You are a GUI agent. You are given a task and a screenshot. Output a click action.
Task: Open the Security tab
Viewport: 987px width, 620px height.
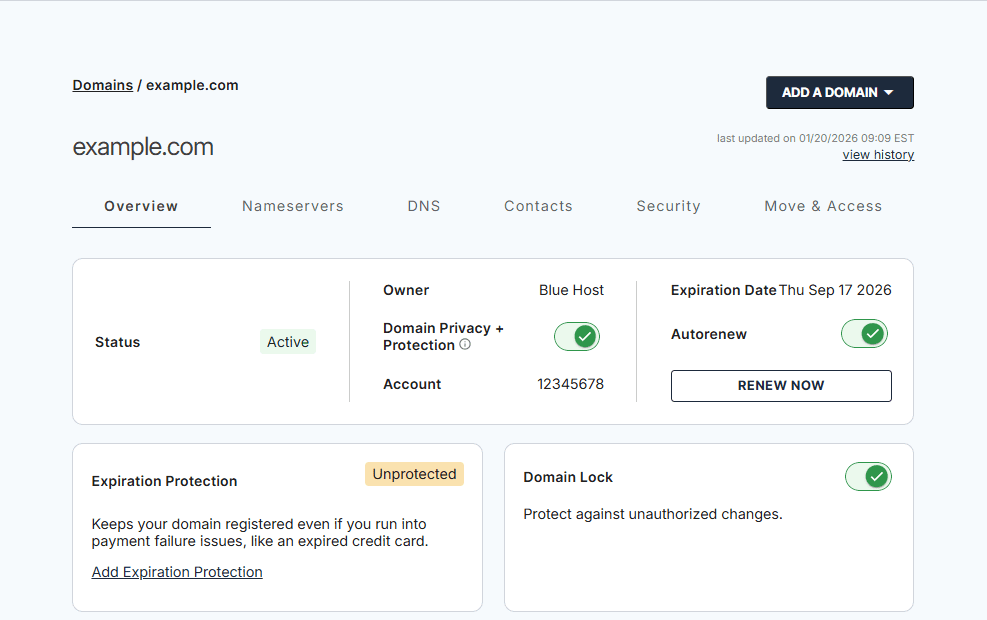coord(668,207)
